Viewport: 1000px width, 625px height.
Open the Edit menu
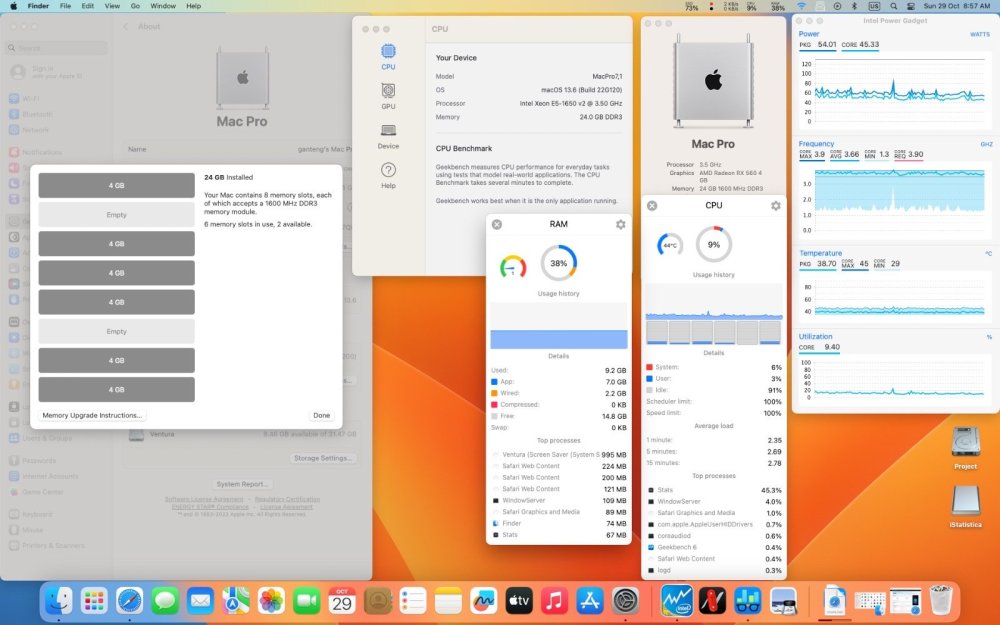tap(88, 6)
